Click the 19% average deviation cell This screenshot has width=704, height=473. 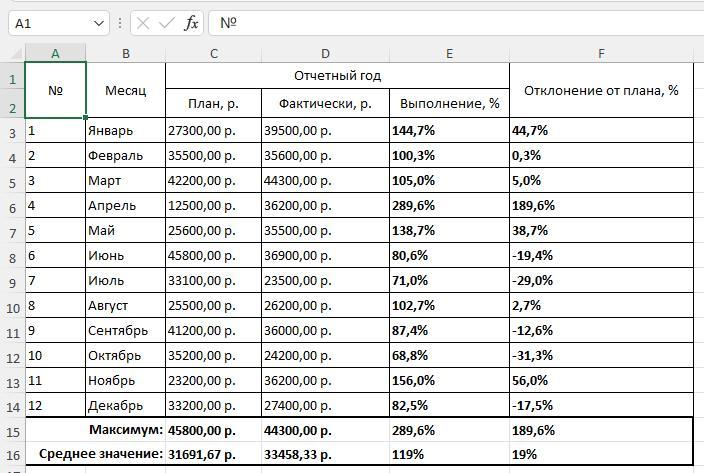[x=602, y=454]
